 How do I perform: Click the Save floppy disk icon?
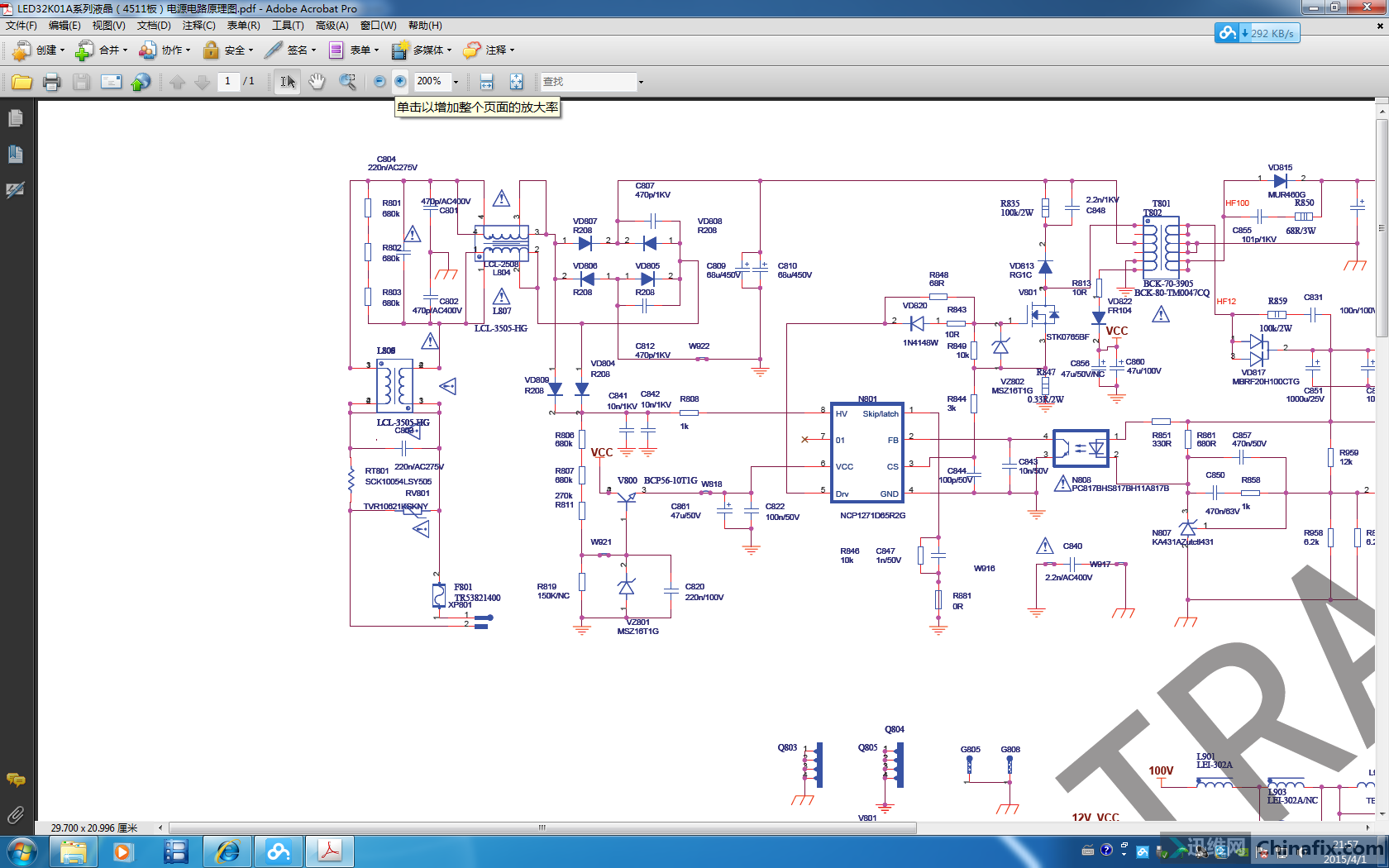81,82
